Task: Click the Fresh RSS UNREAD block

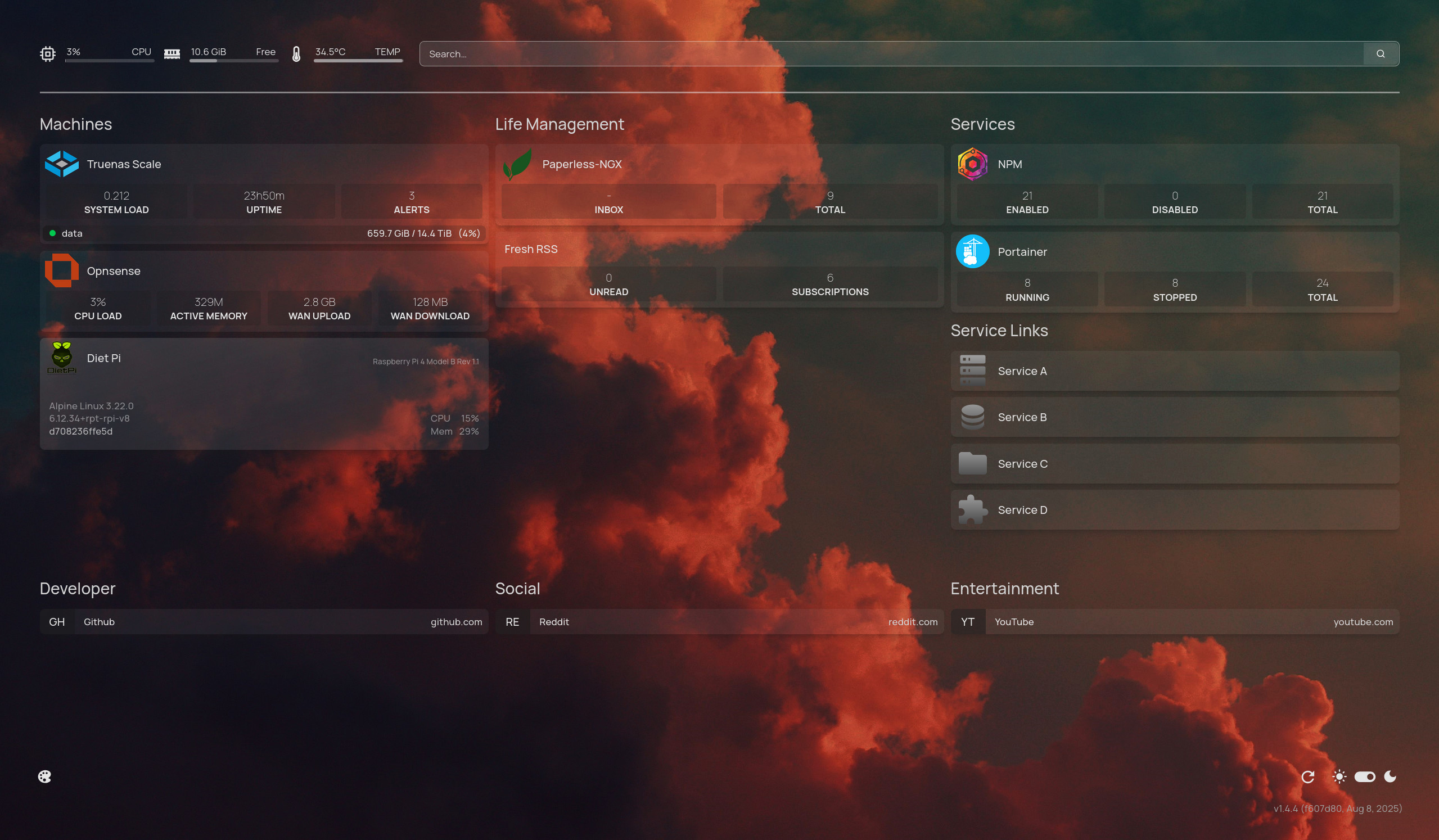Action: [x=608, y=284]
